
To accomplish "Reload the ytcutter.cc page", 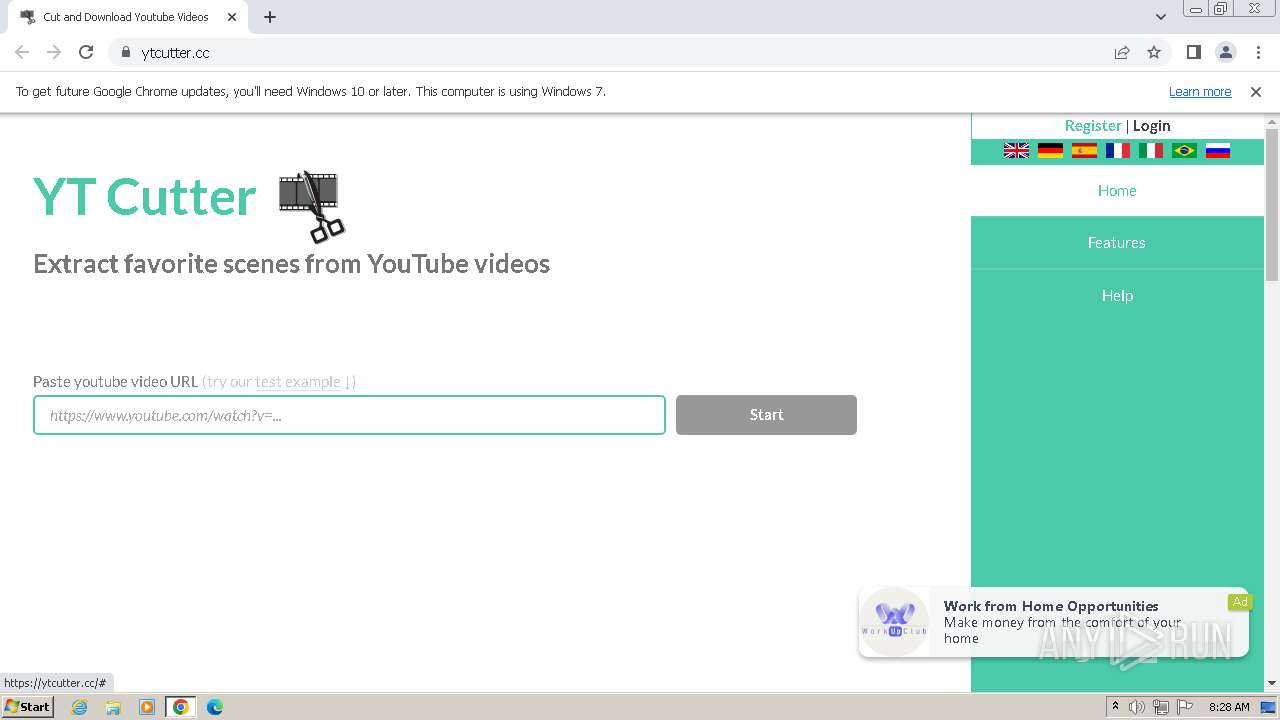I will click(x=86, y=52).
